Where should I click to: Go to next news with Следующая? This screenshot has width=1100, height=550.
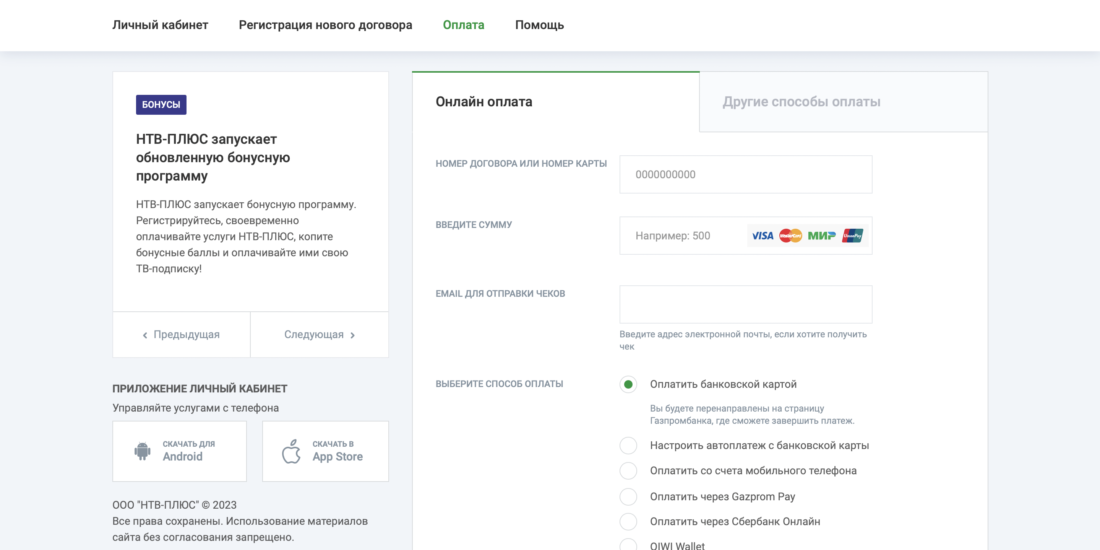click(319, 335)
